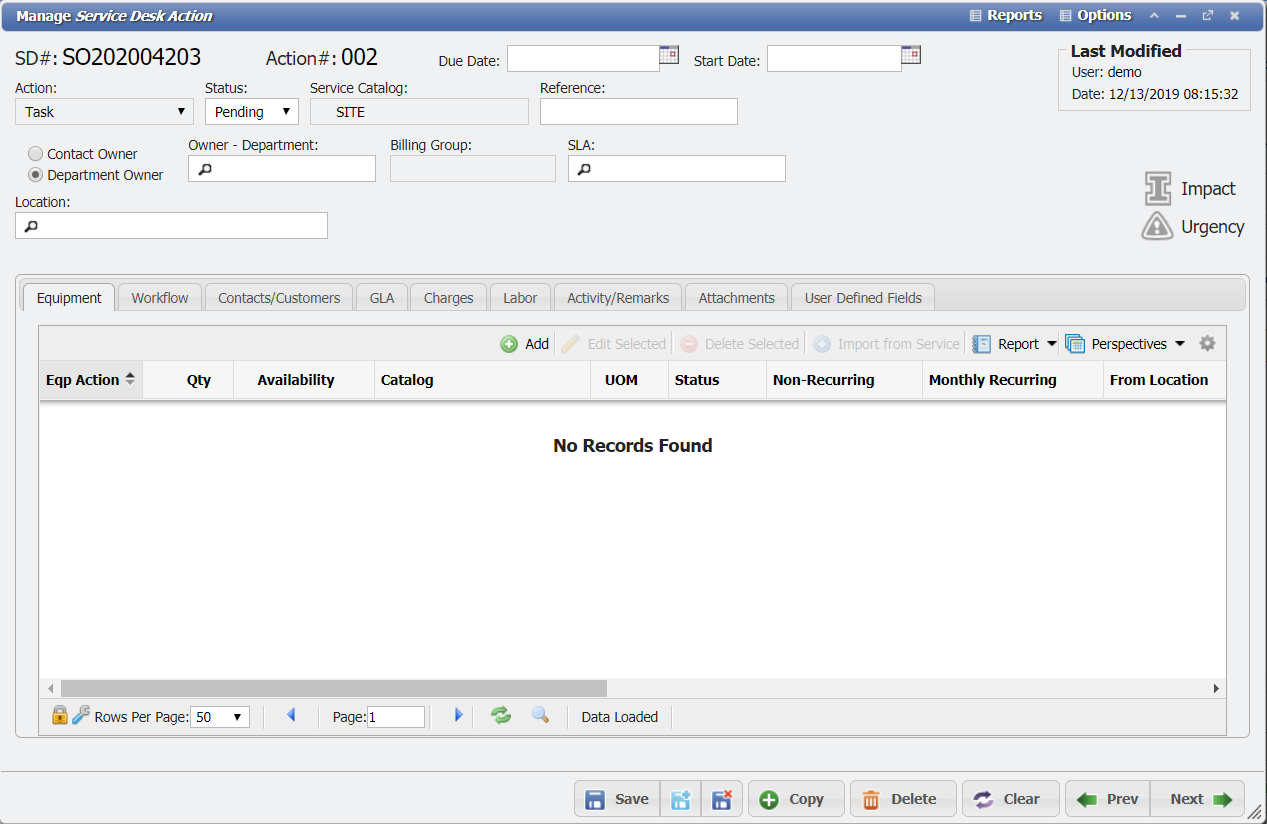
Task: Click the grid search magnifier icon
Action: click(x=540, y=715)
